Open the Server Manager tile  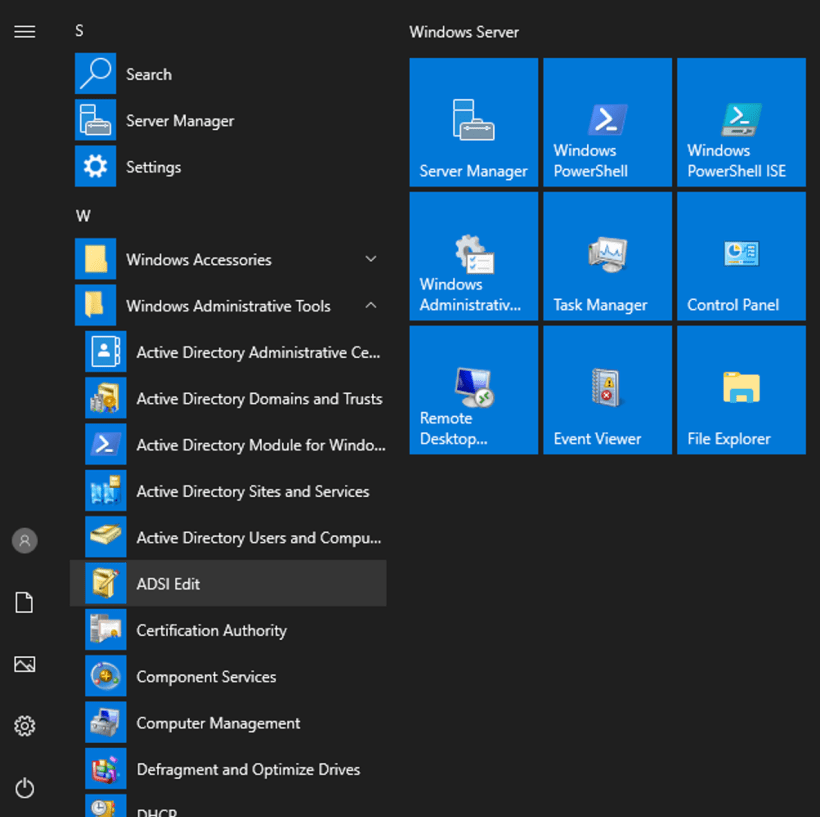(x=474, y=122)
